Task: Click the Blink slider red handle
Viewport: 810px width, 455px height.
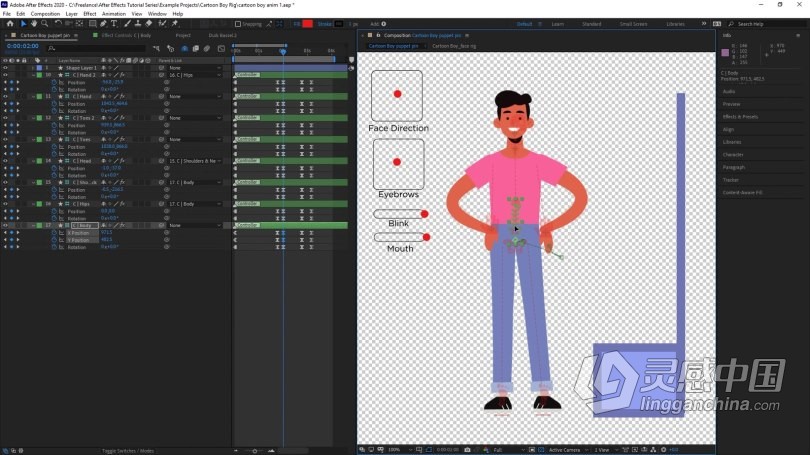Action: [x=424, y=214]
